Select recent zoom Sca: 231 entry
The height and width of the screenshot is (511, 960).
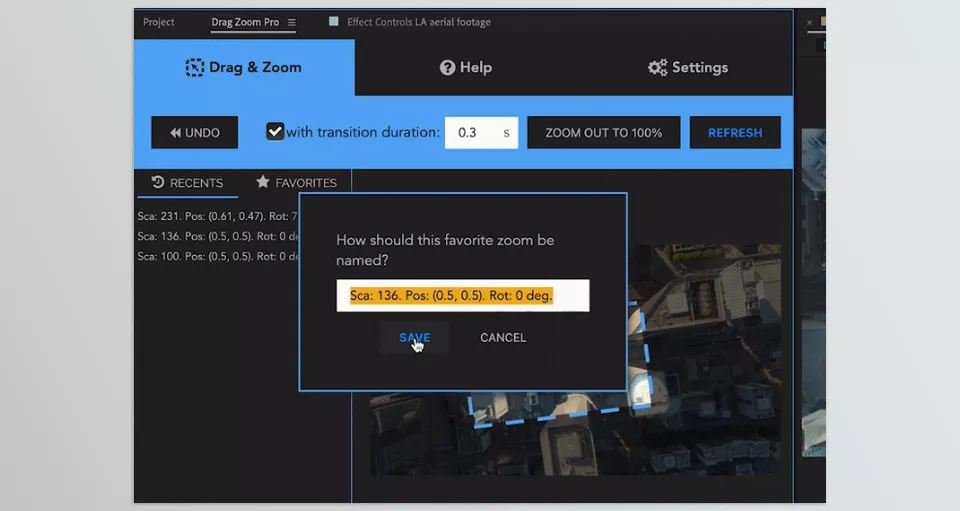217,216
